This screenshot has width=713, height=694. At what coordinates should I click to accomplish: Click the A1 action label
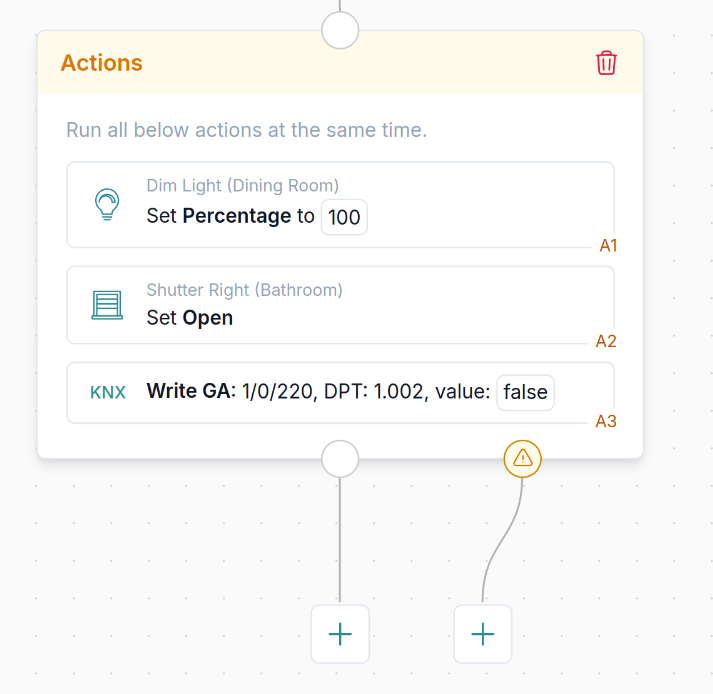click(608, 245)
